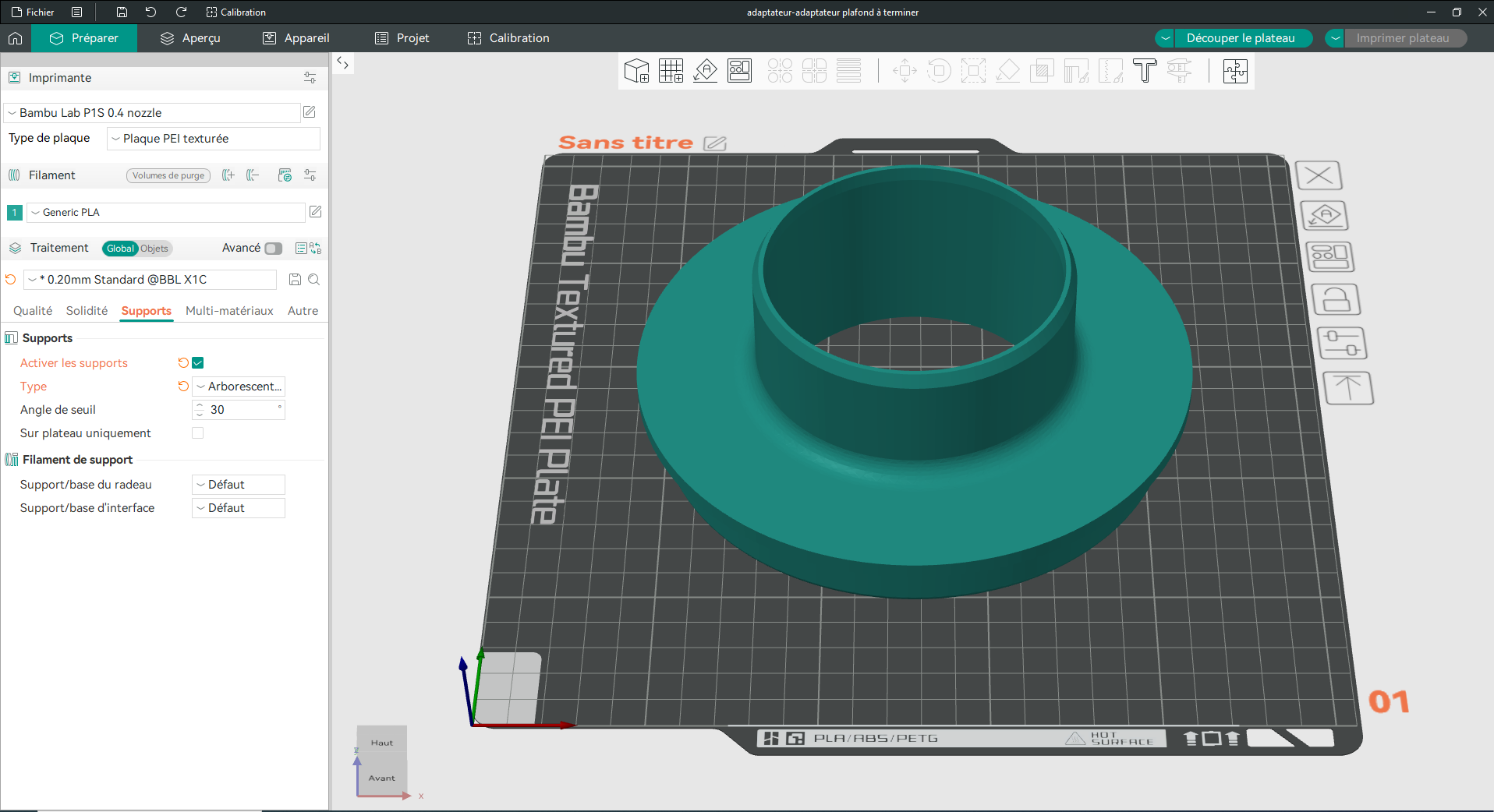Click the save file icon in title bar

point(122,12)
